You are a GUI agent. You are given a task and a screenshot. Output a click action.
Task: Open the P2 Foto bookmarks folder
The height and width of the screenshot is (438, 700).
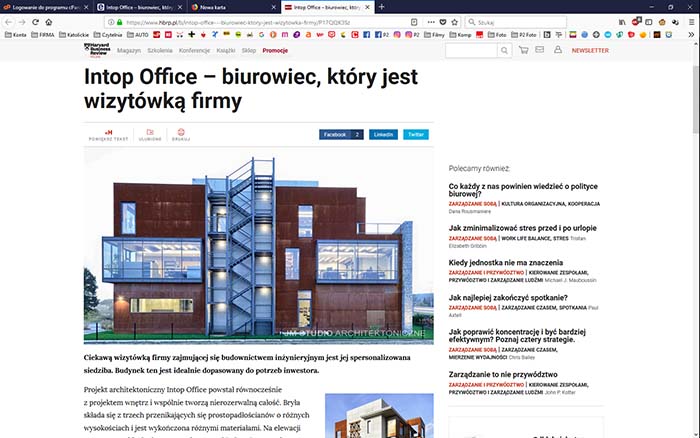[x=524, y=34]
